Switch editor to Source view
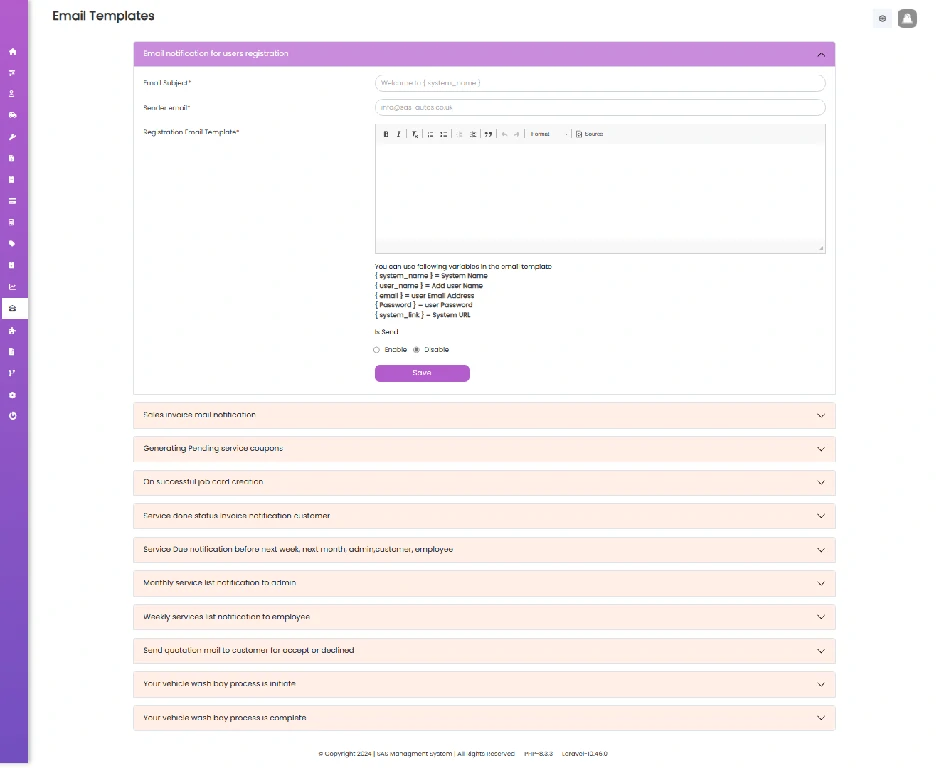This screenshot has width=939, height=768. [x=590, y=134]
